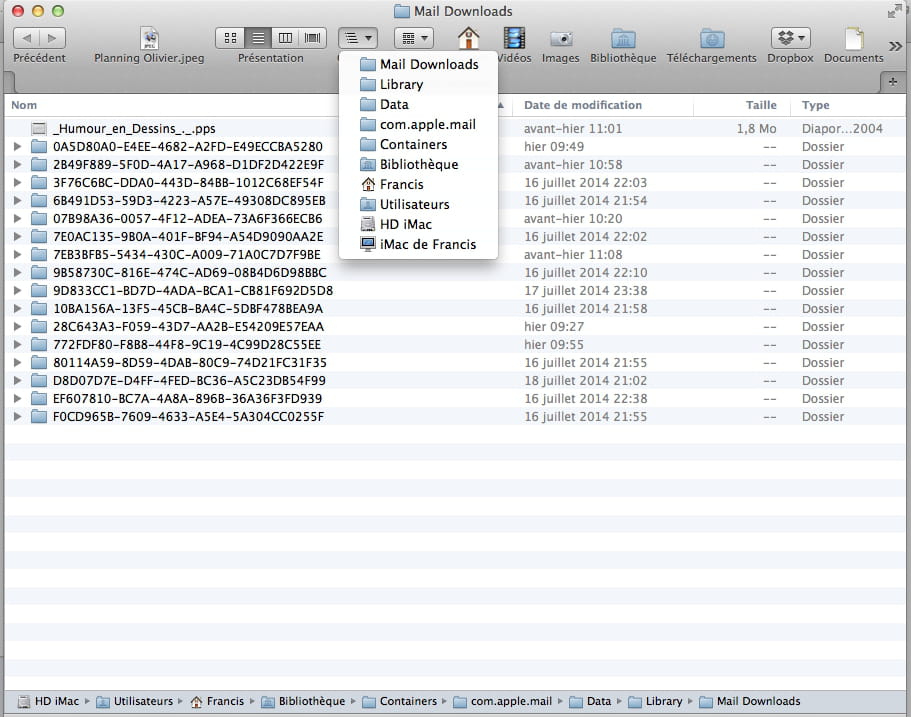Open the Bibliothèque toolbar folder
Viewport: 911px width, 717px height.
click(x=623, y=39)
